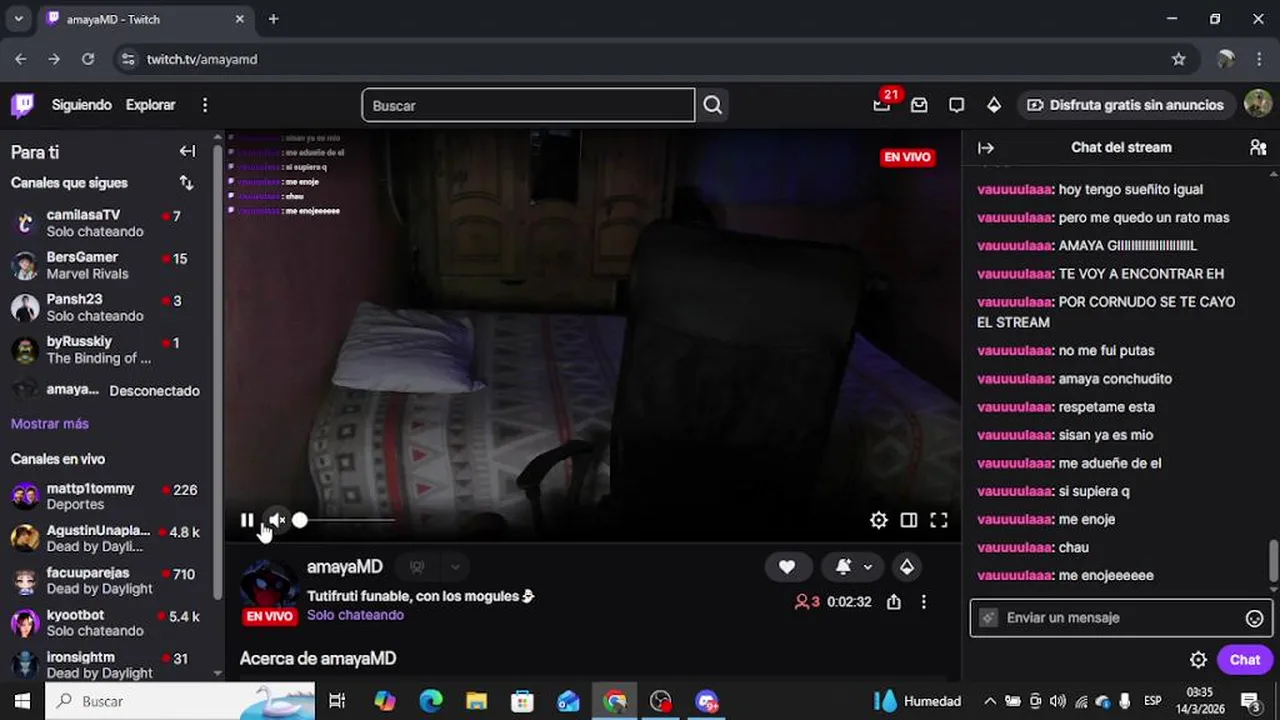This screenshot has width=1280, height=720.
Task: Click the EN VIVO badge on the player
Action: pos(907,157)
